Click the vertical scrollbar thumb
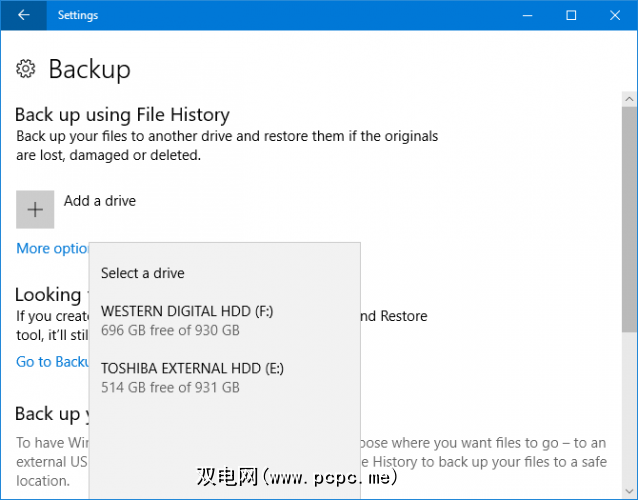 coord(629,190)
